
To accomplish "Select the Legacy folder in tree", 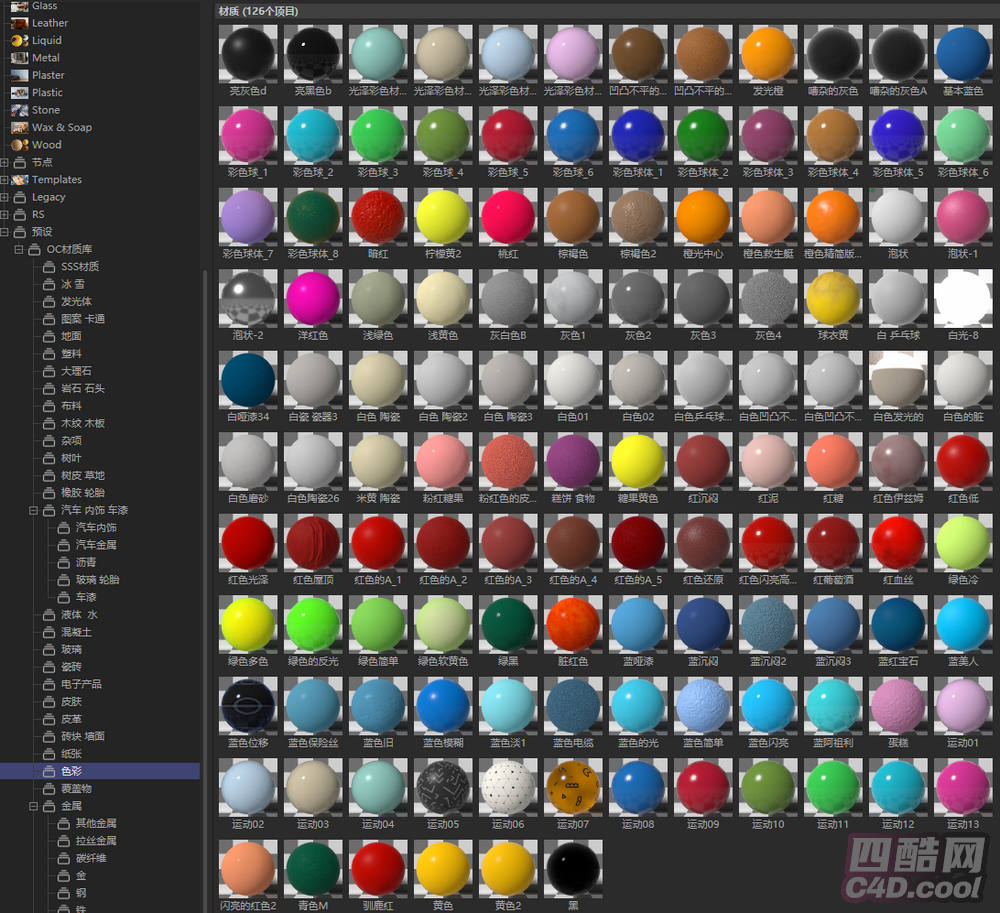I will tap(48, 197).
